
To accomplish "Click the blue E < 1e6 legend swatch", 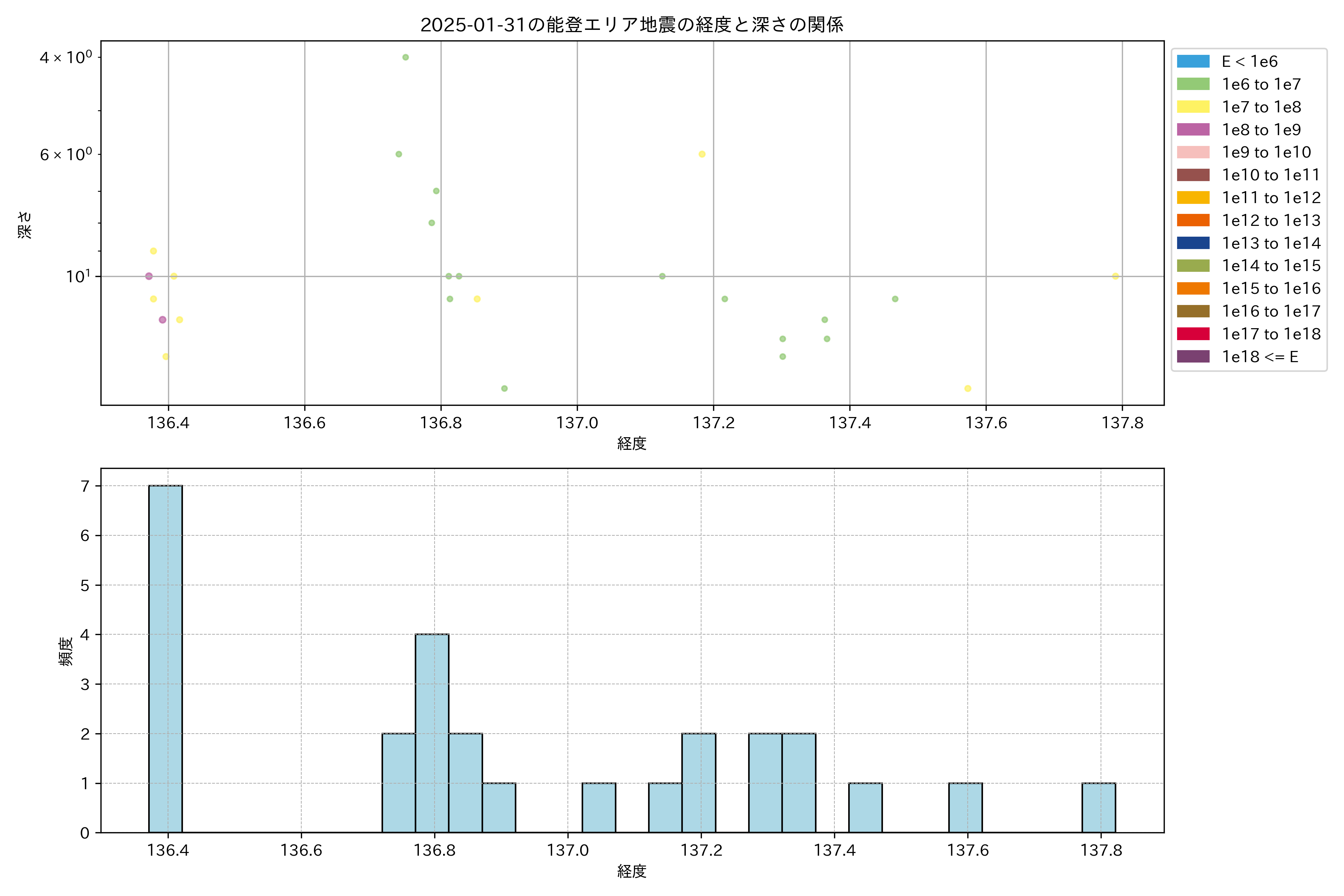I will 1193,61.
